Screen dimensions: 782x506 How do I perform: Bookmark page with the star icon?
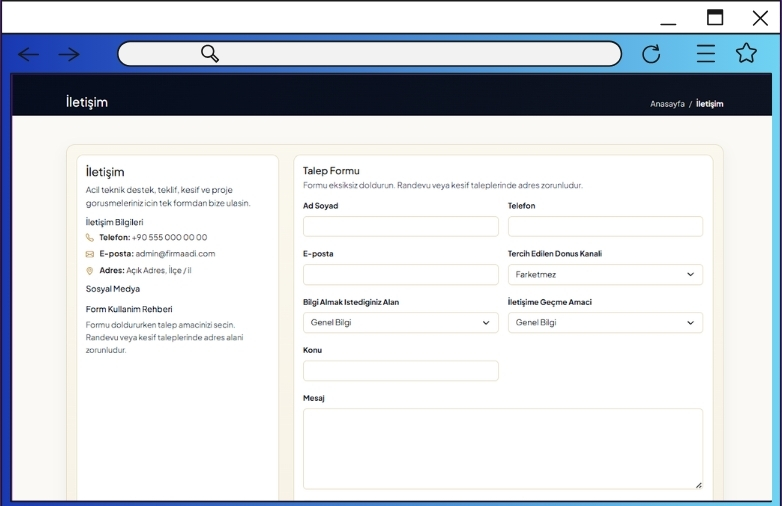(746, 54)
